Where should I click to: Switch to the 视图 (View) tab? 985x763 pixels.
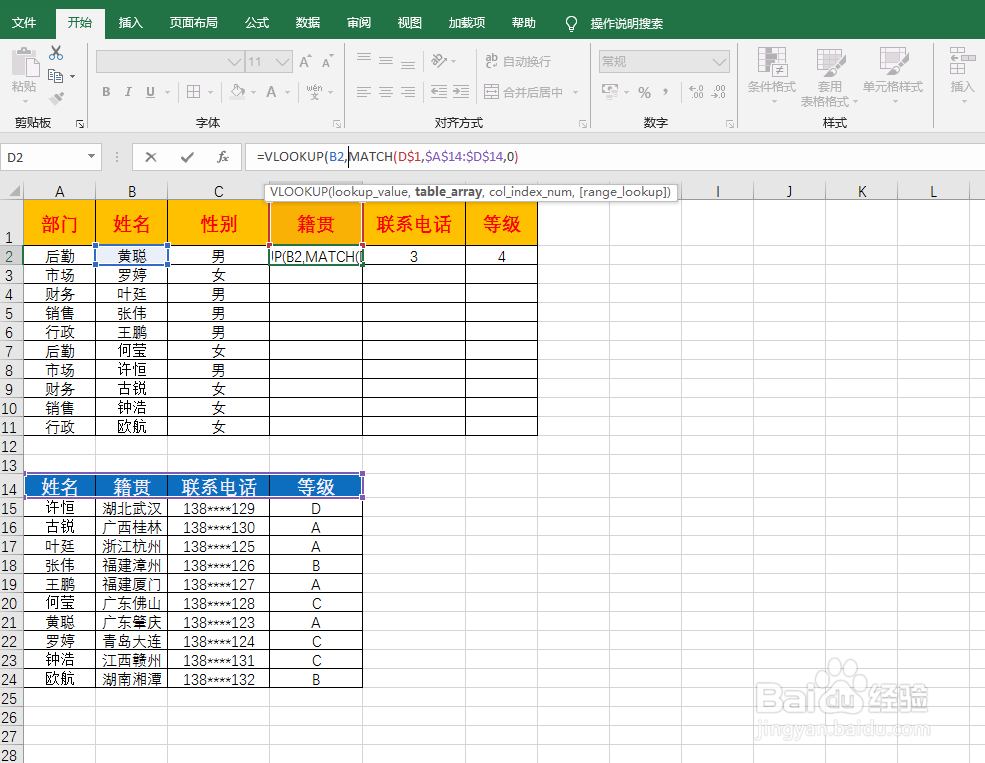(x=410, y=23)
